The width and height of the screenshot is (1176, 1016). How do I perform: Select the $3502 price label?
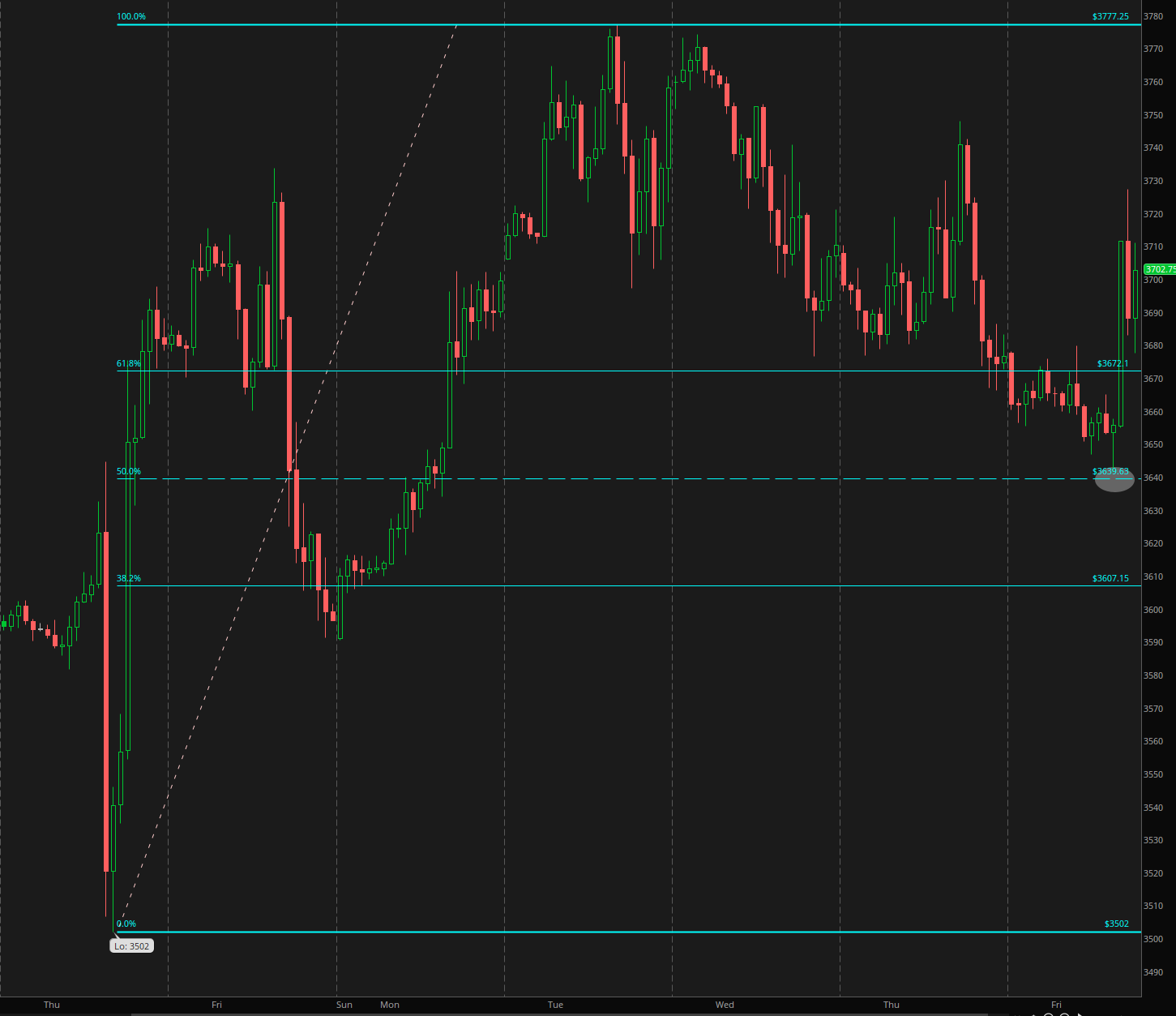tap(1117, 924)
